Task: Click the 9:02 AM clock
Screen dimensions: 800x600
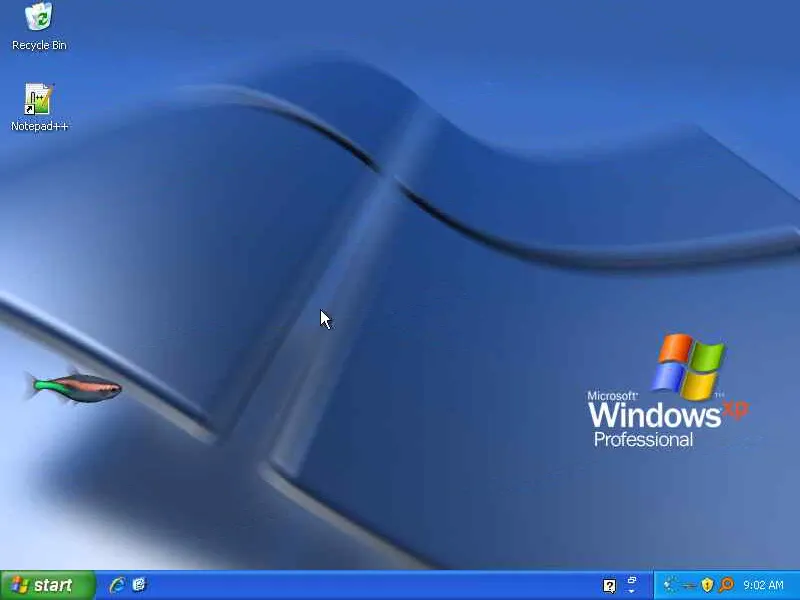Action: point(763,585)
